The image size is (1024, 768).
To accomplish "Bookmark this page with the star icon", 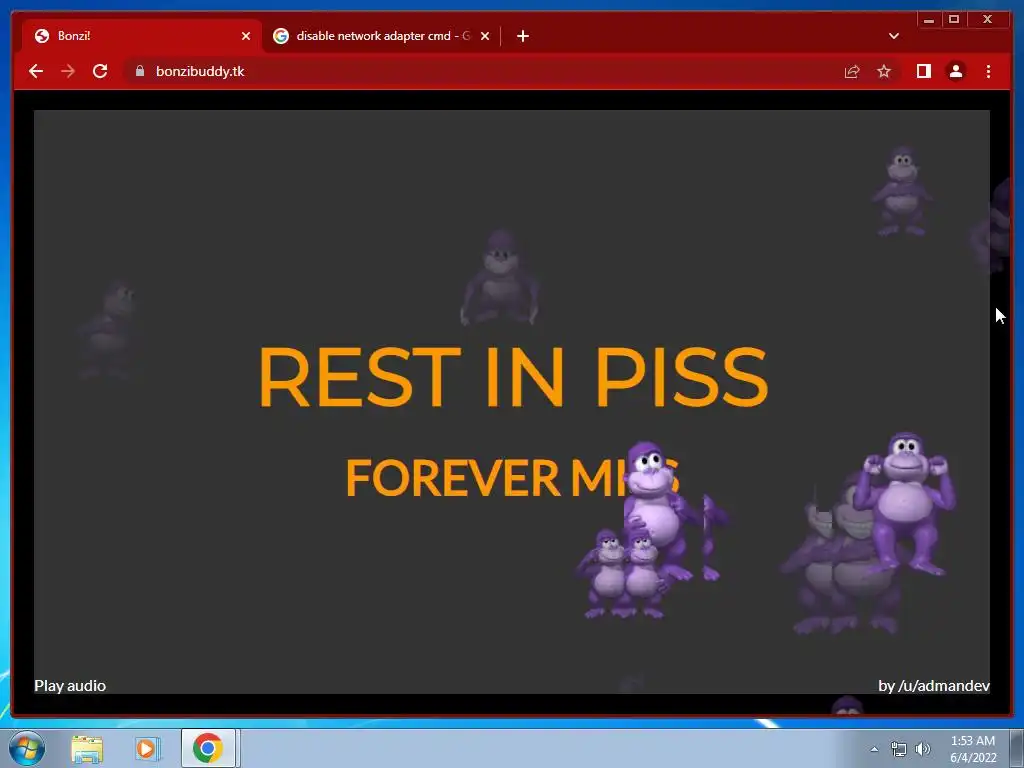I will pos(884,71).
